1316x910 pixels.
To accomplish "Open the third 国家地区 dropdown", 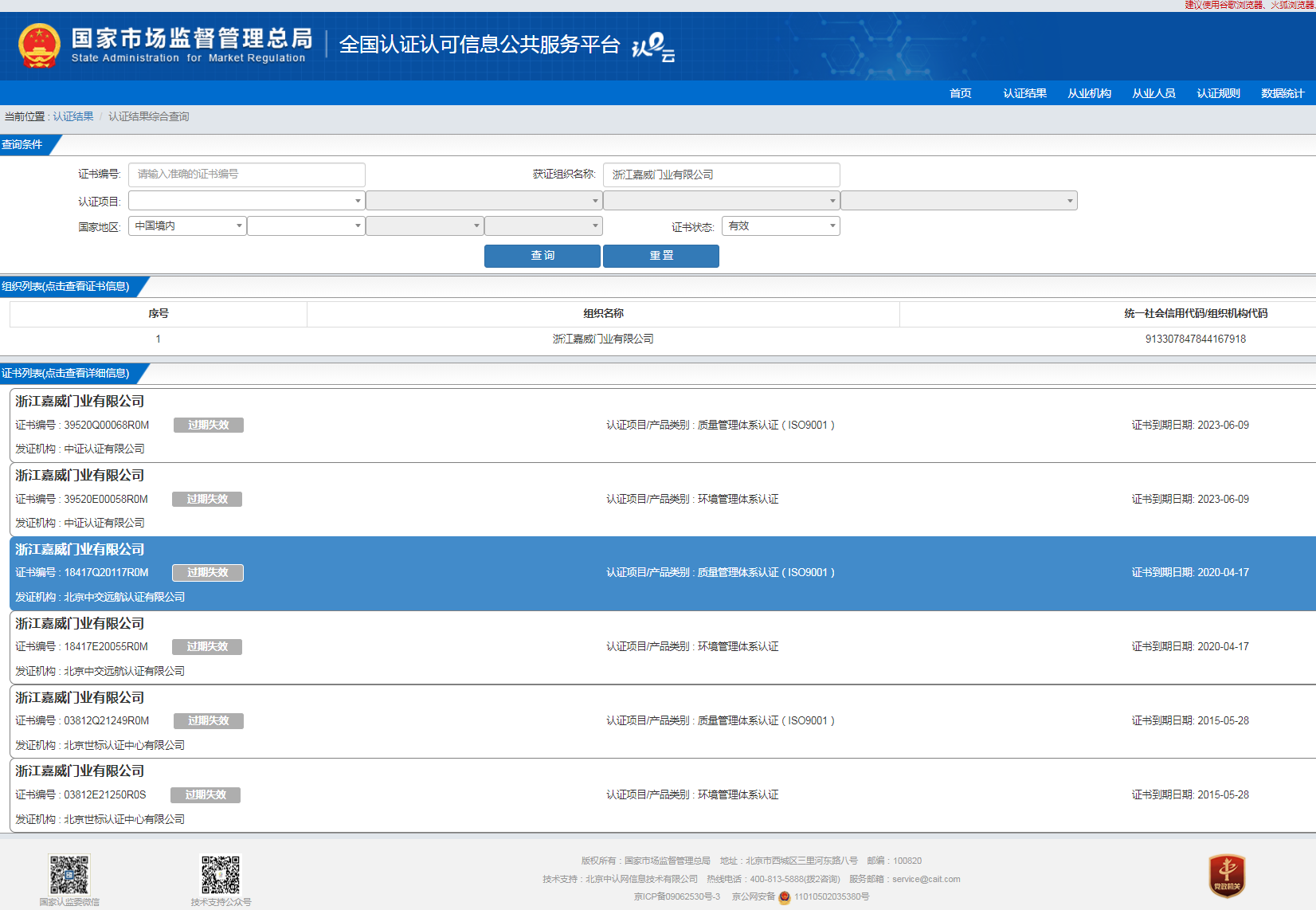I will tap(425, 226).
